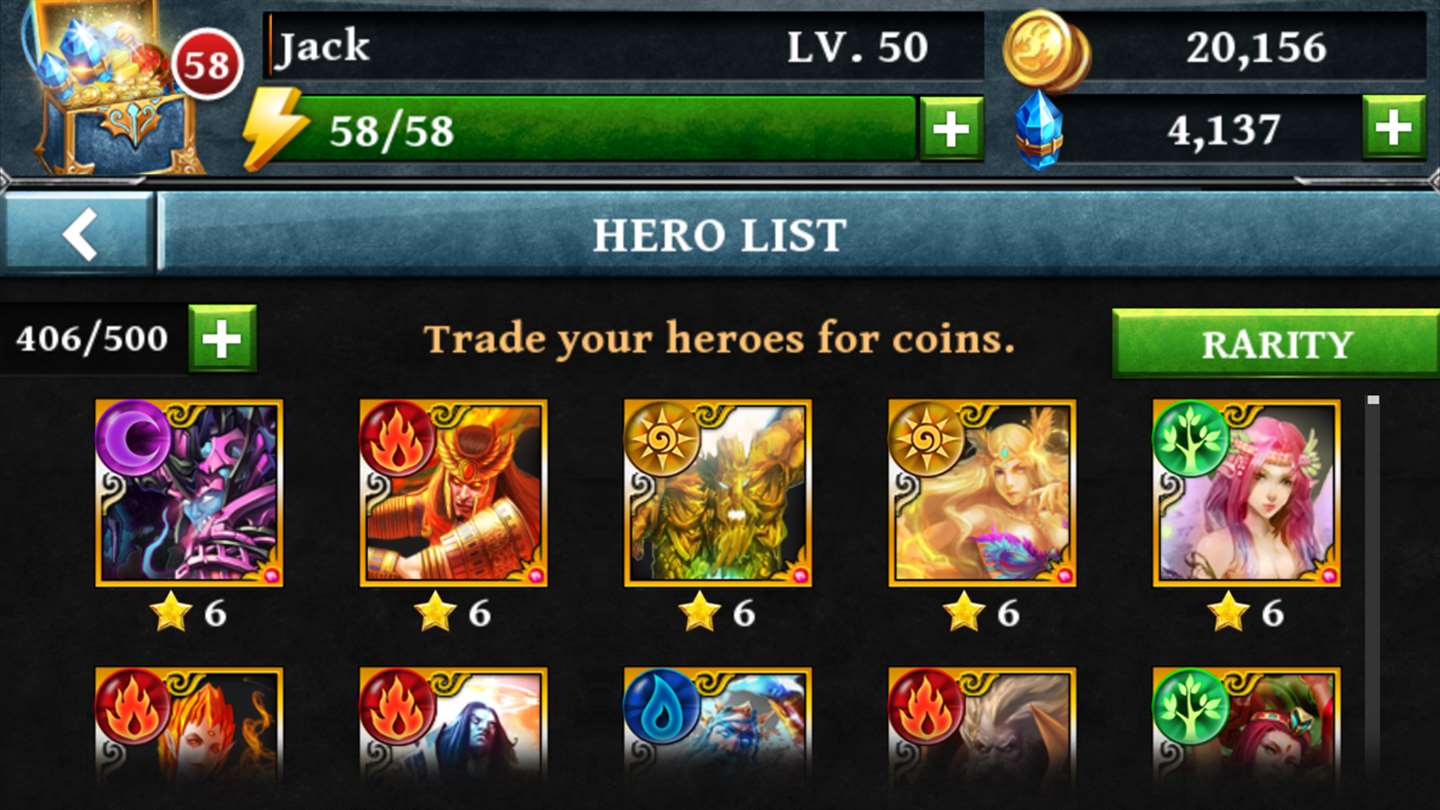This screenshot has width=1440, height=810.
Task: Go back using the left arrow
Action: point(79,232)
